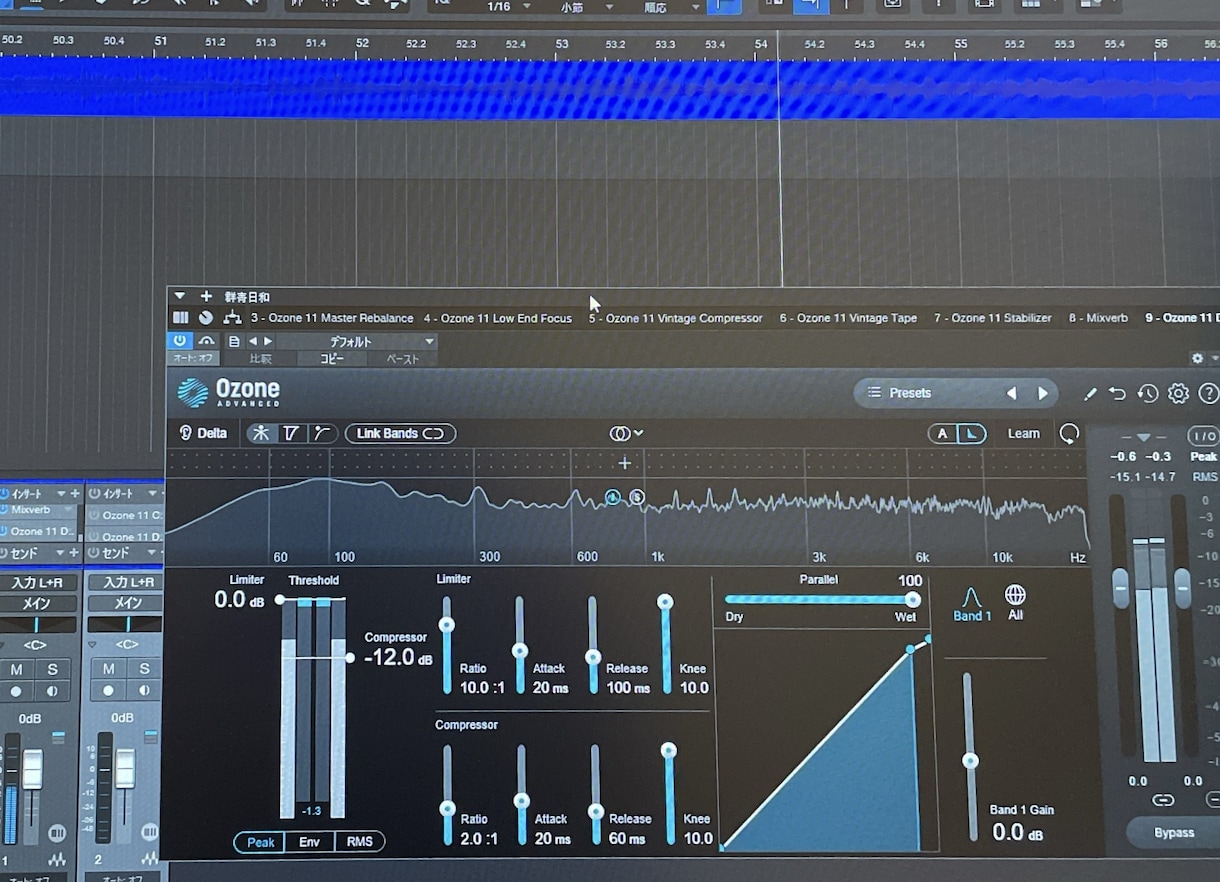Select the Env detection mode

pos(310,842)
